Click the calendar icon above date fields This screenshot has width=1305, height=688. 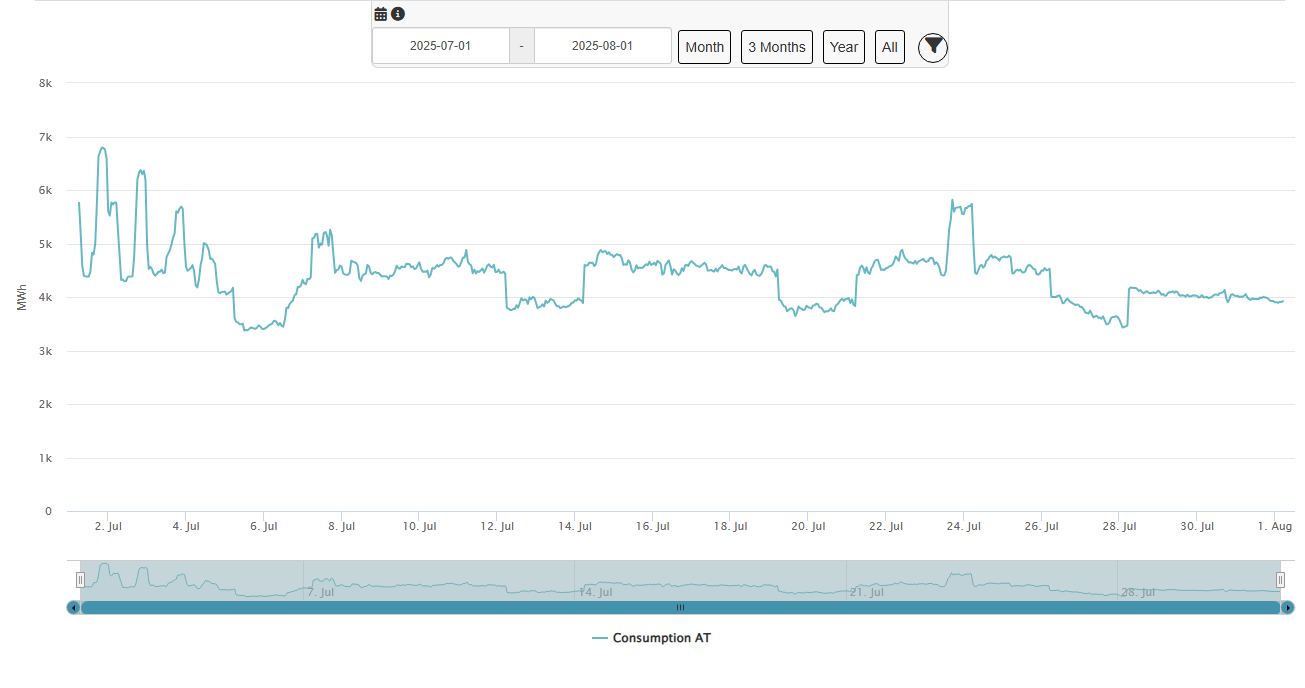click(380, 14)
